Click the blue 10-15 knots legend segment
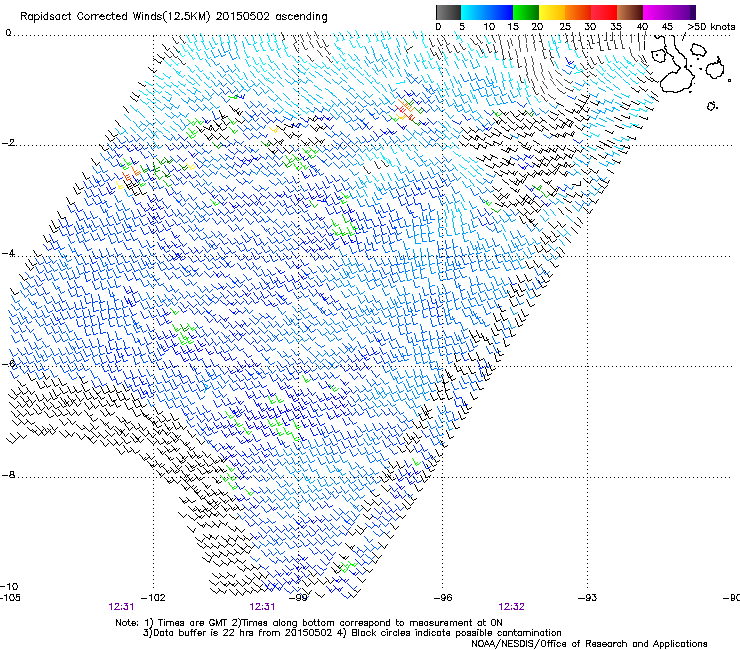Image resolution: width=740 pixels, height=650 pixels. (500, 12)
